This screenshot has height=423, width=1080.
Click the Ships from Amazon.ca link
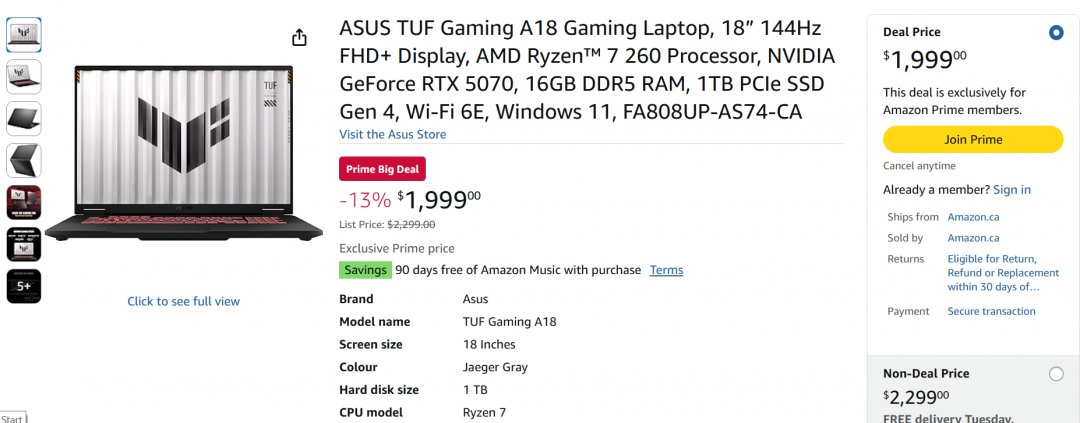(973, 217)
